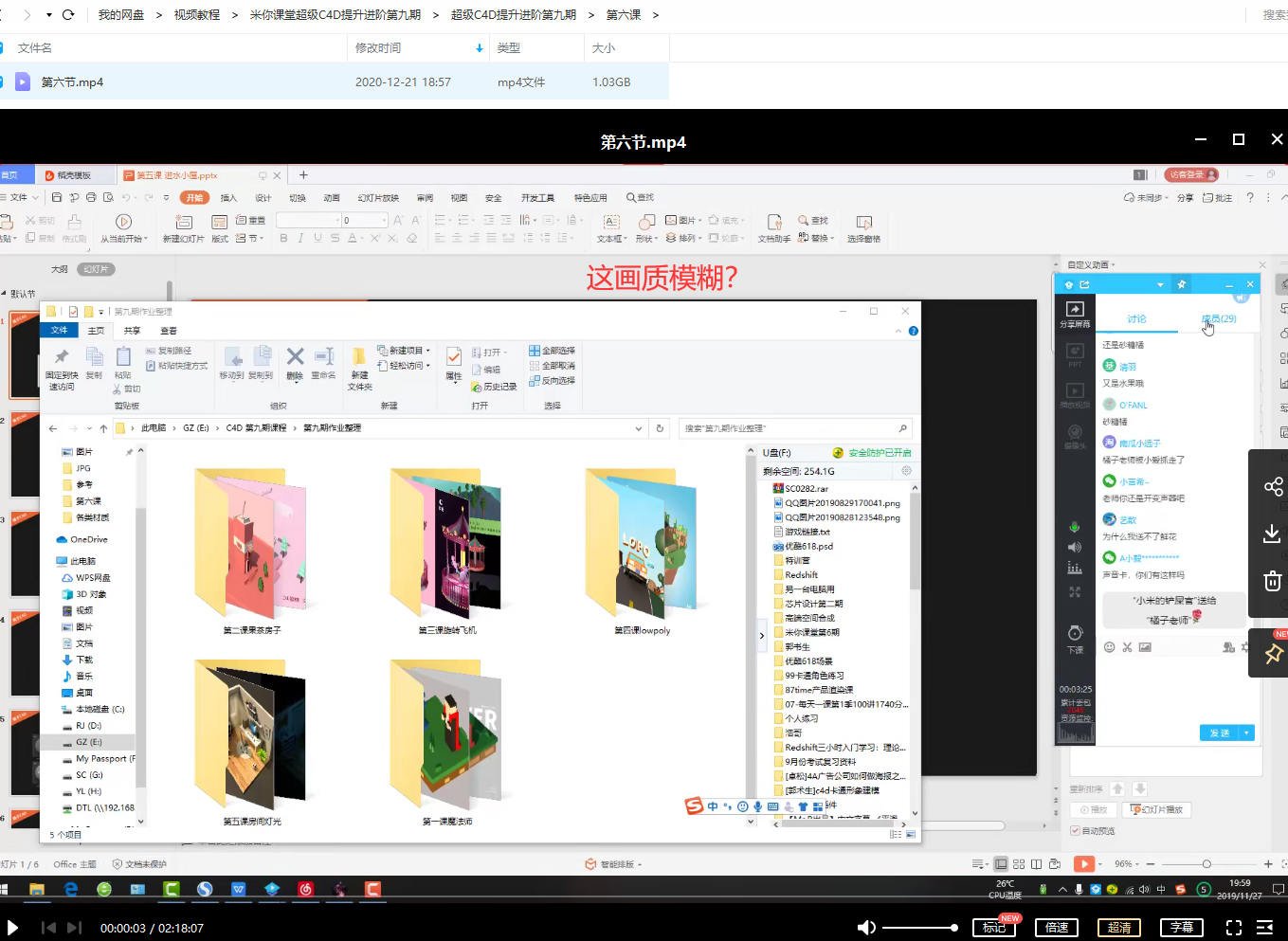
Task: Skip to the next video
Action: pyautogui.click(x=75, y=928)
